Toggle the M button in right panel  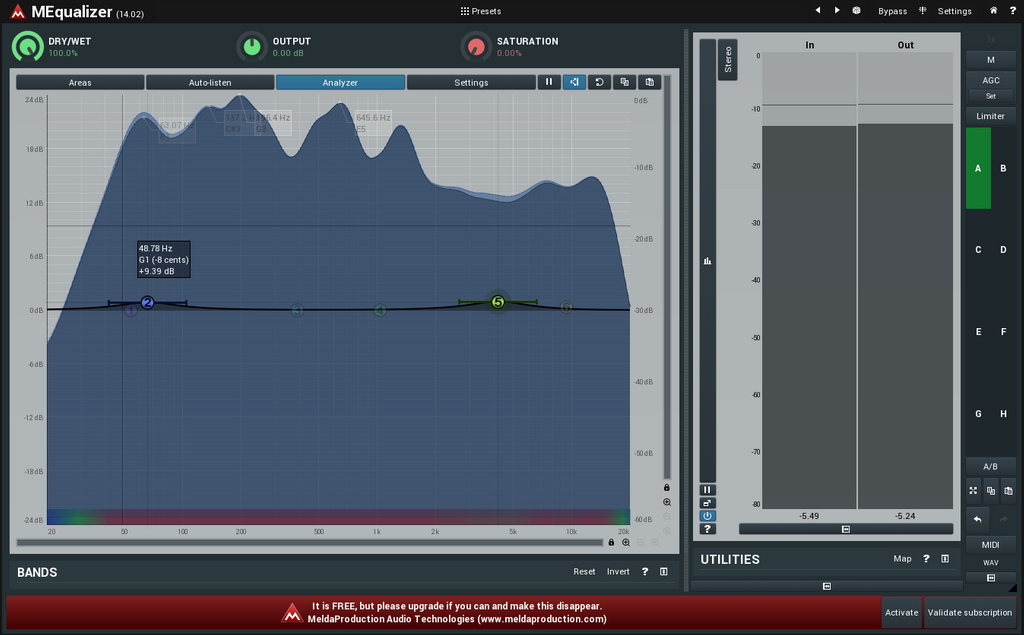pyautogui.click(x=991, y=60)
